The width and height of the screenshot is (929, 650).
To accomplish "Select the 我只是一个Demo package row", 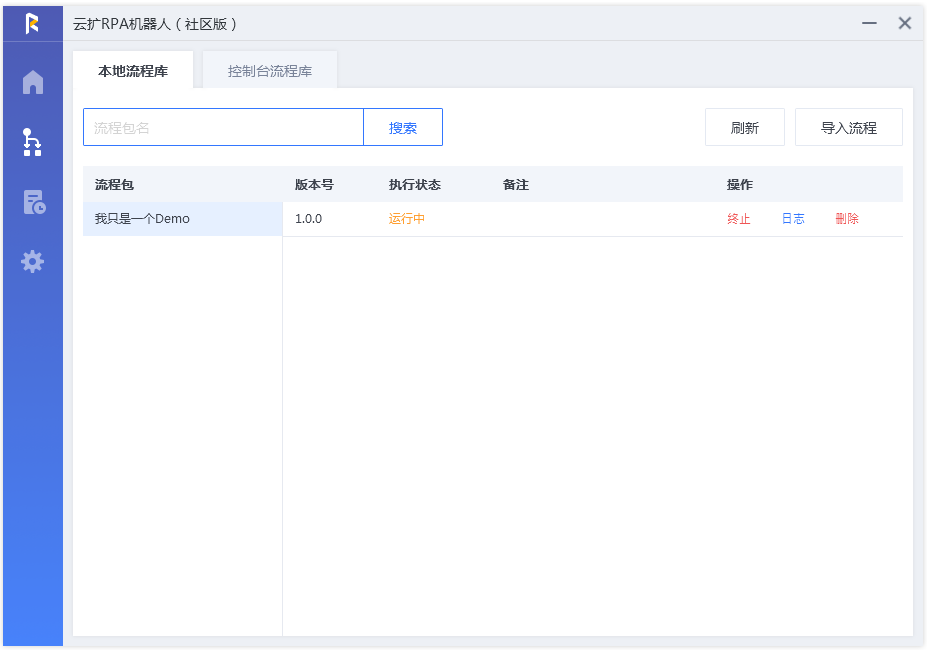I will (182, 219).
